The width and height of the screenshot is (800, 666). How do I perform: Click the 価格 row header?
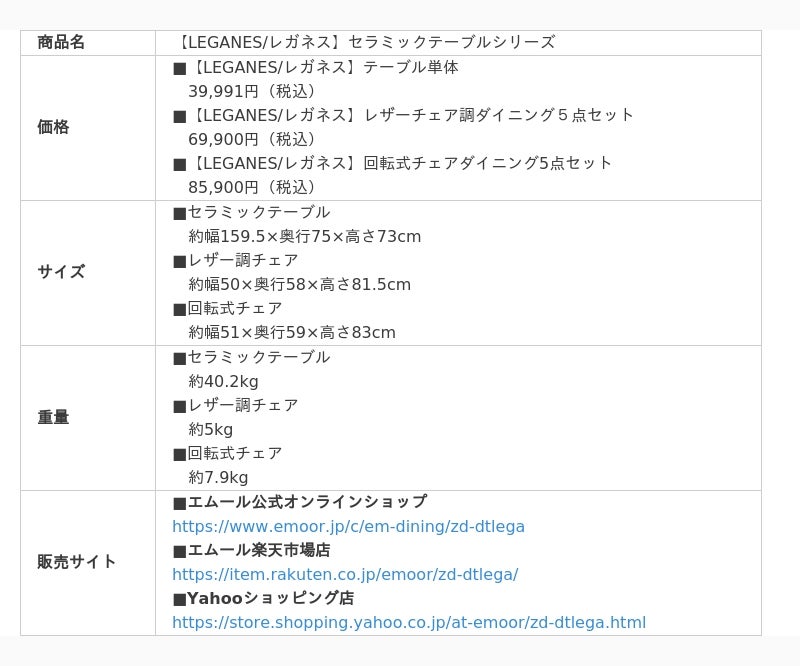[x=53, y=127]
